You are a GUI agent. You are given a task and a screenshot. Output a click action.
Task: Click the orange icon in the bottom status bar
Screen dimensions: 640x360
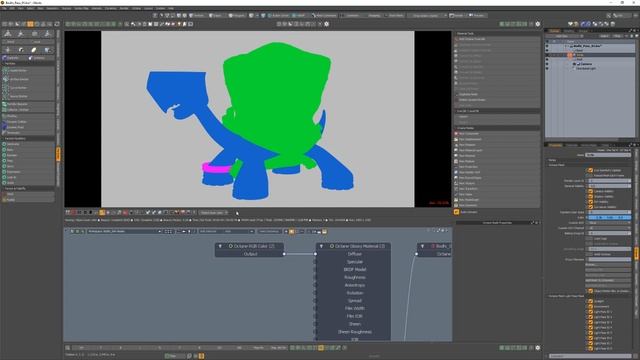coord(201,356)
